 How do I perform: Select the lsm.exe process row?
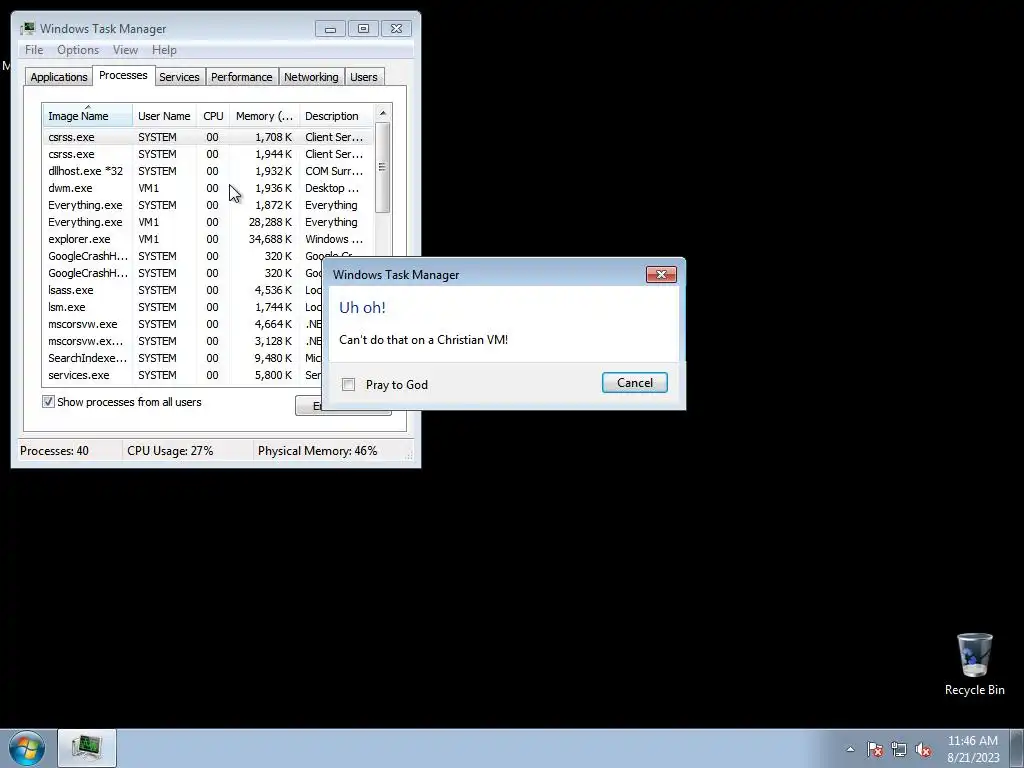tap(183, 307)
